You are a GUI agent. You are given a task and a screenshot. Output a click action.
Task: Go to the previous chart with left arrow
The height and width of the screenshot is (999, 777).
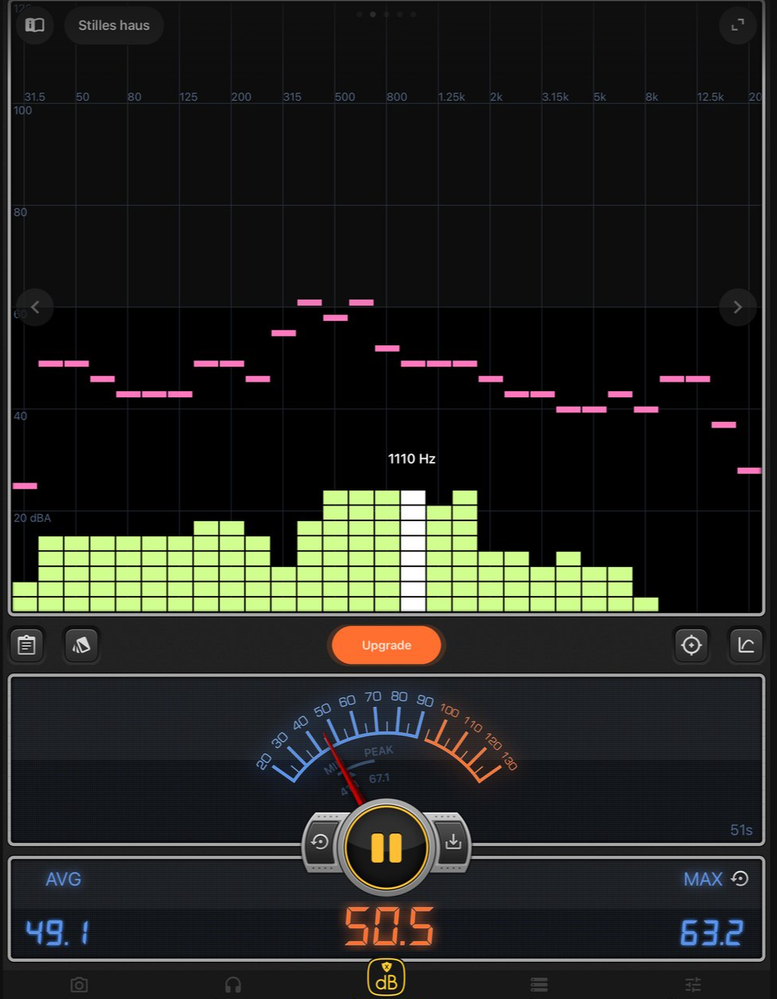point(35,307)
